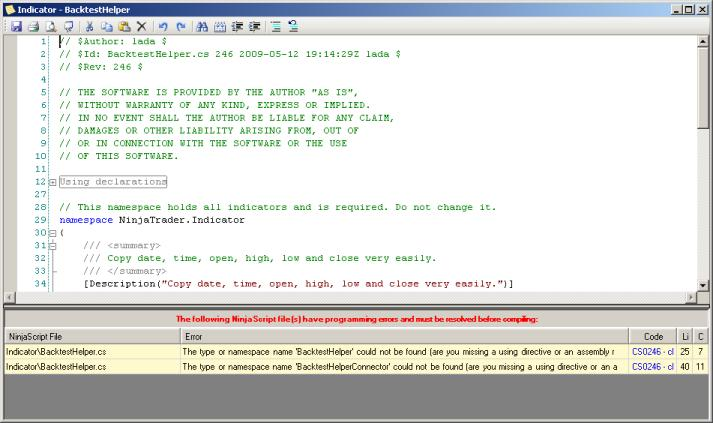Viewport: 713px width, 423px height.
Task: Click the Save floppy disk icon
Action: [x=16, y=26]
